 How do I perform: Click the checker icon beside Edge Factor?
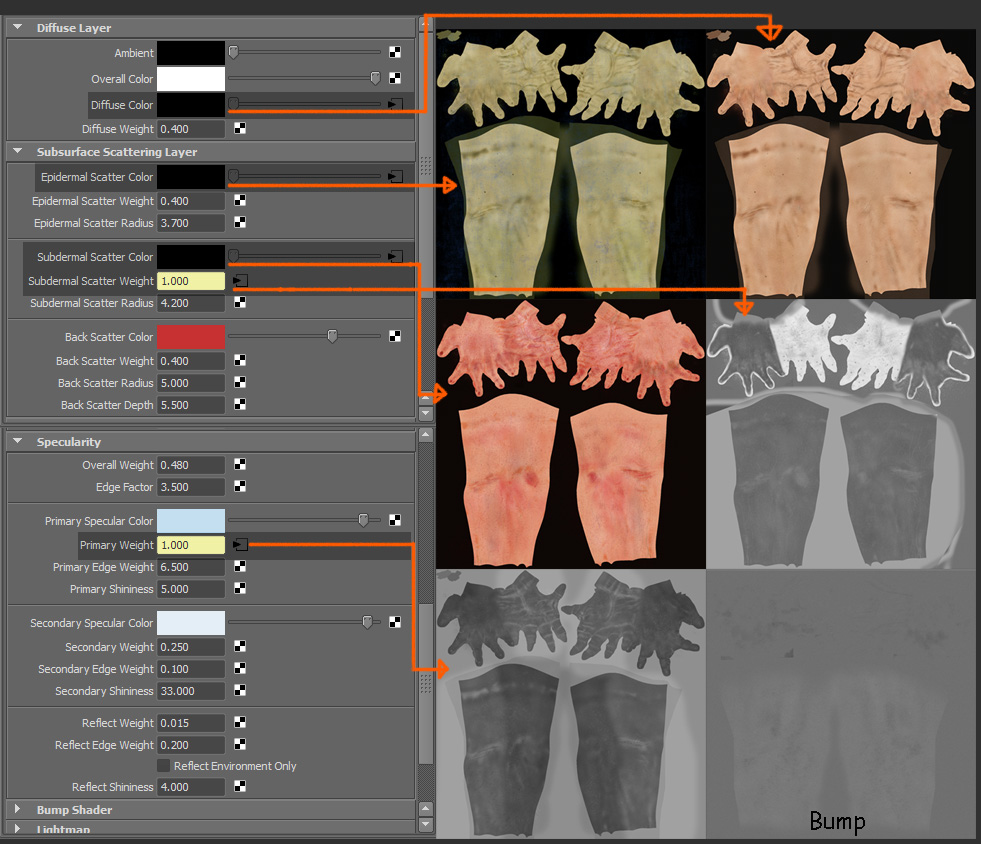[x=240, y=486]
